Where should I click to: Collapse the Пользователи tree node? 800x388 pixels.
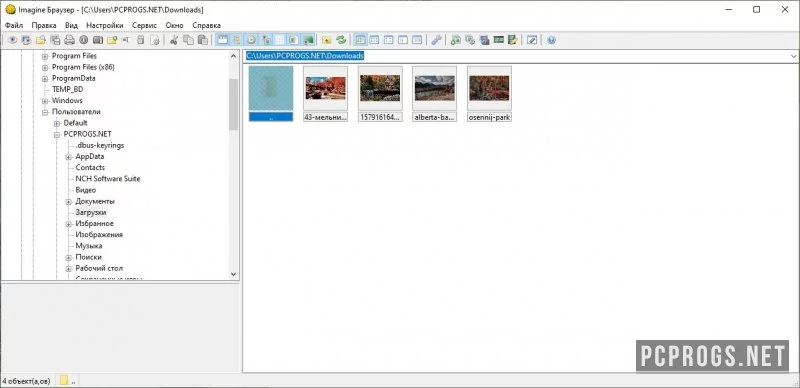tap(45, 112)
